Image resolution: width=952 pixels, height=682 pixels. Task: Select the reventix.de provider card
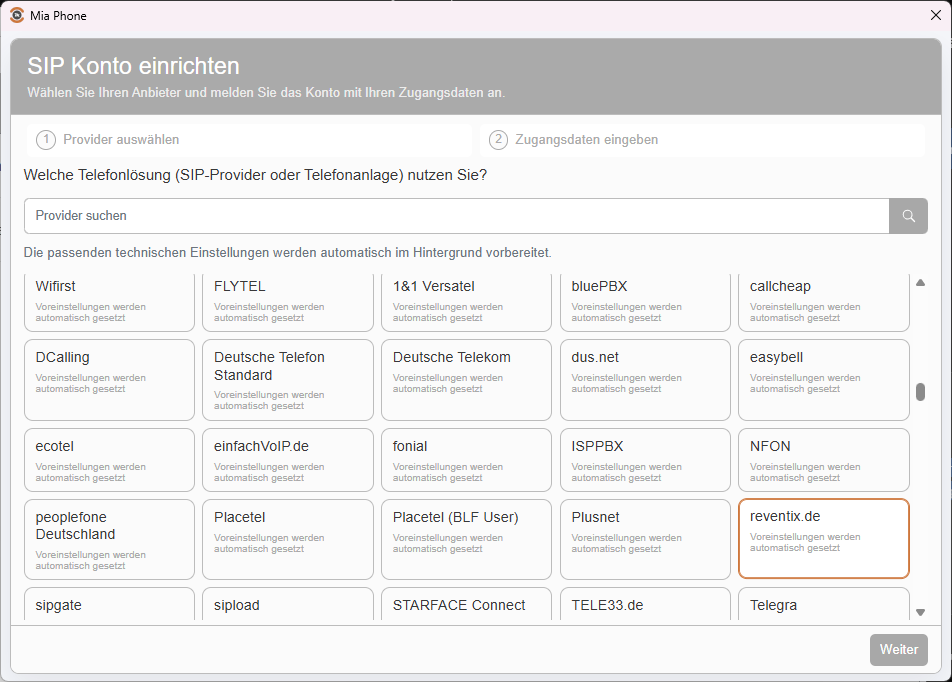[824, 539]
